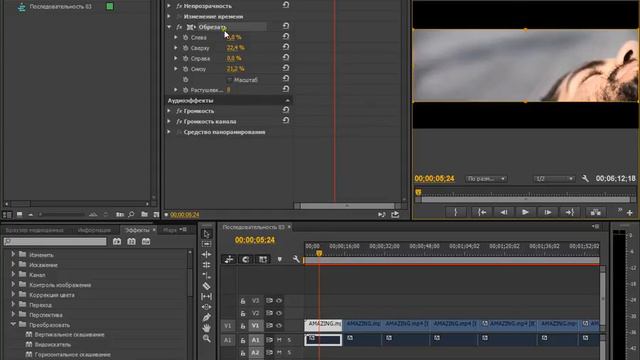Select the Track Select tool

tap(207, 244)
